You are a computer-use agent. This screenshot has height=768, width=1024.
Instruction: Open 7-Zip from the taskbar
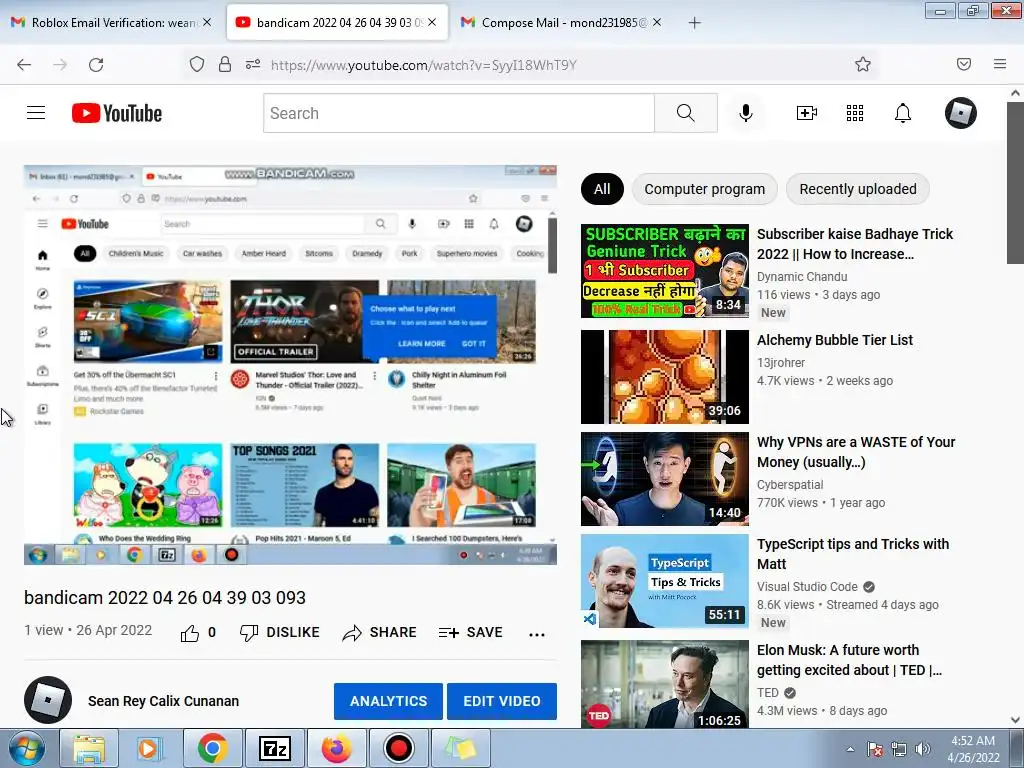click(x=274, y=748)
